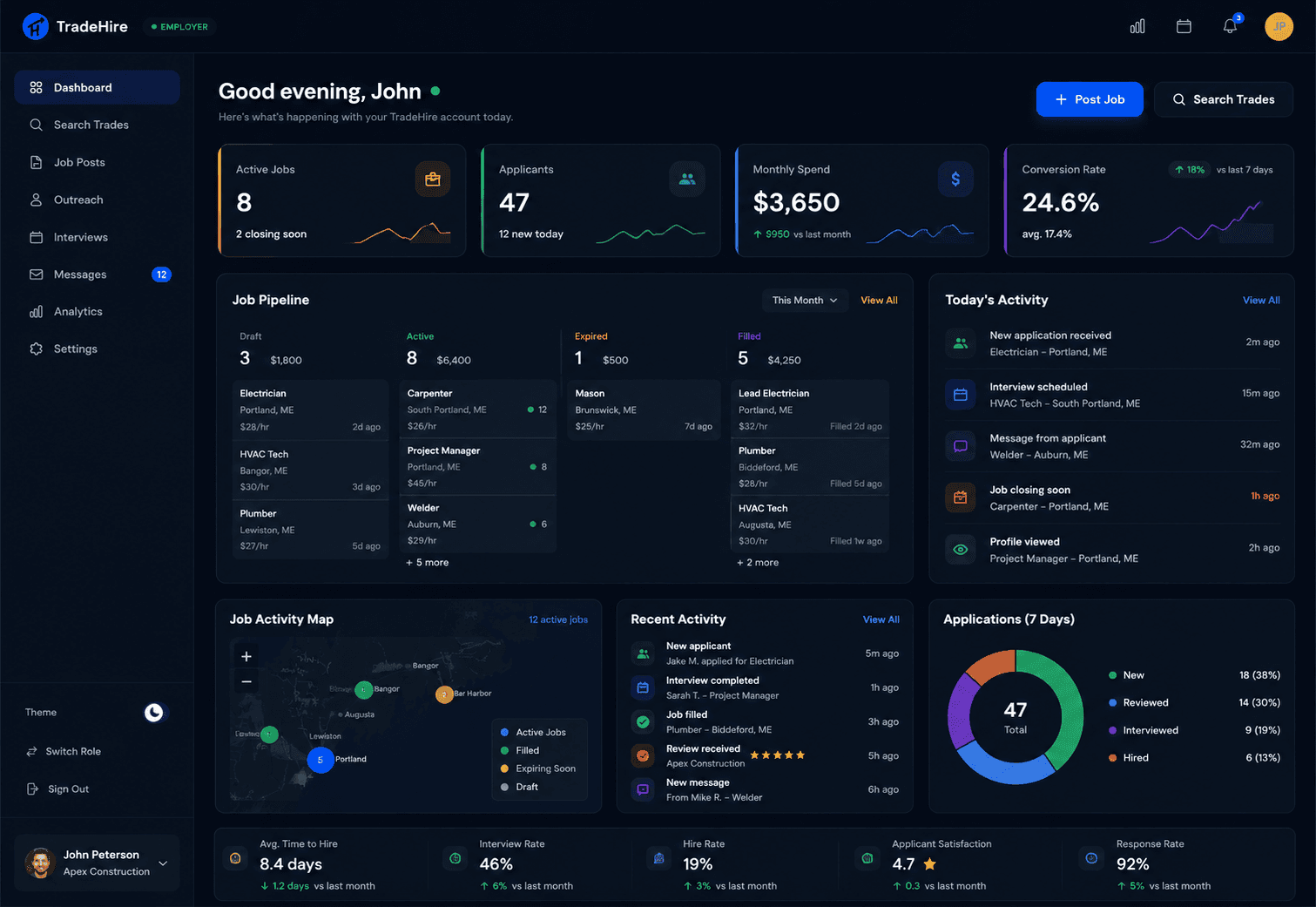Click the Hired legend color dot
Screen dimensions: 1316x907
coord(1112,758)
